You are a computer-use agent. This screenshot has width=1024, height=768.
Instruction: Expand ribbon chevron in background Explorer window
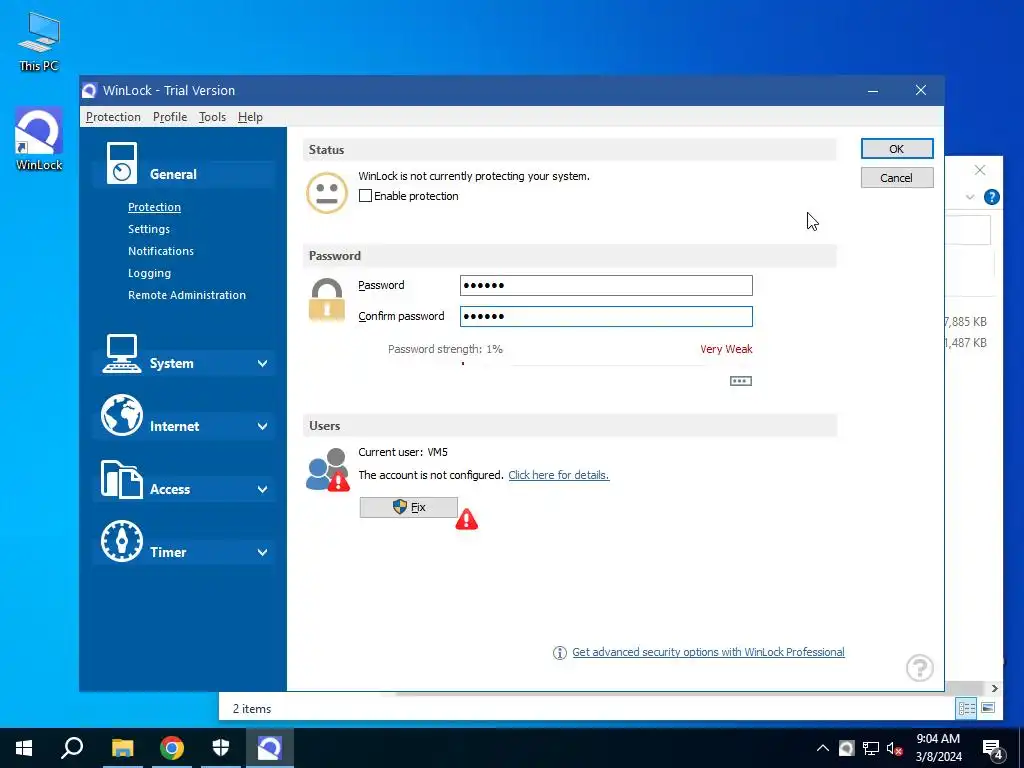pos(970,197)
